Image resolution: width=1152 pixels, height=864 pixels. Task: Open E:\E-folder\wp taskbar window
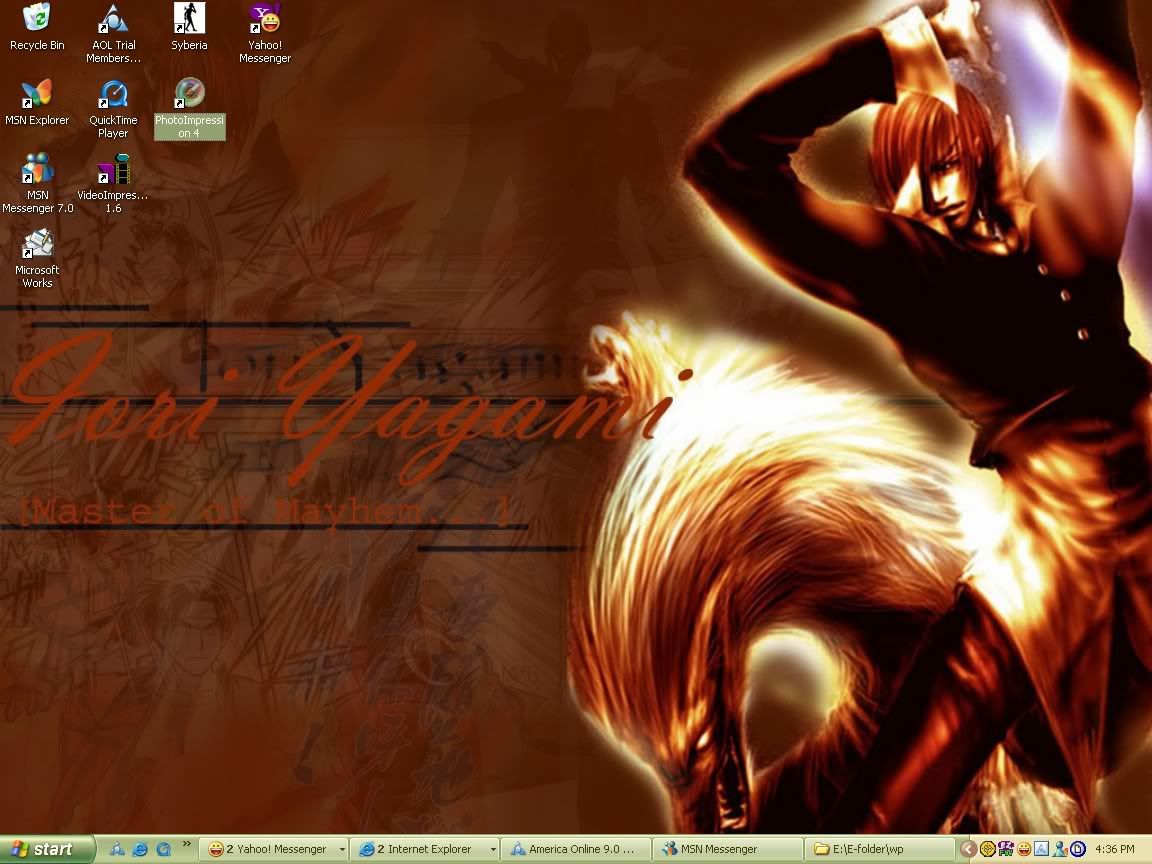[879, 849]
